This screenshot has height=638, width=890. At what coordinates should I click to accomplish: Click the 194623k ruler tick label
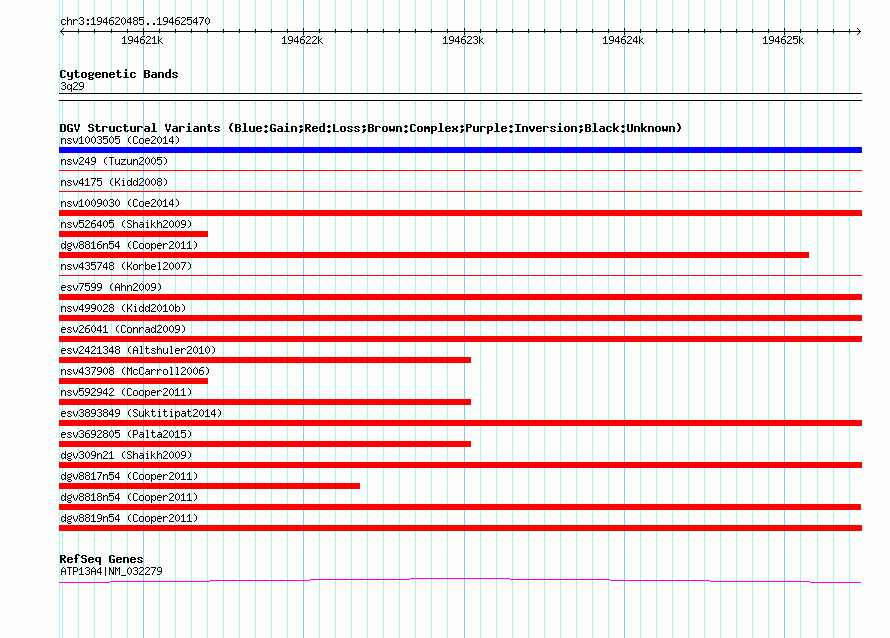tap(463, 40)
